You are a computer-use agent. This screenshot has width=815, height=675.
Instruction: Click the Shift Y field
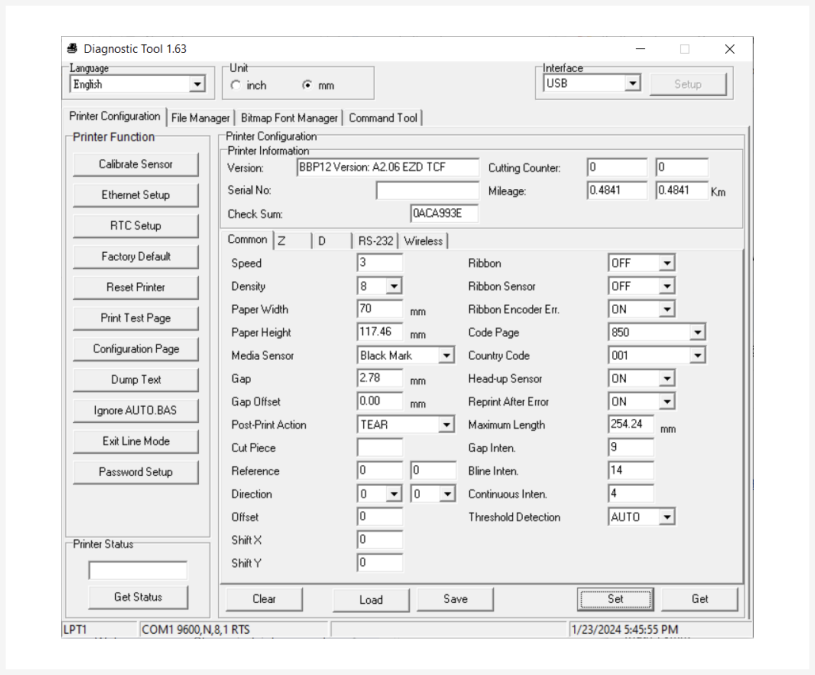tap(380, 563)
